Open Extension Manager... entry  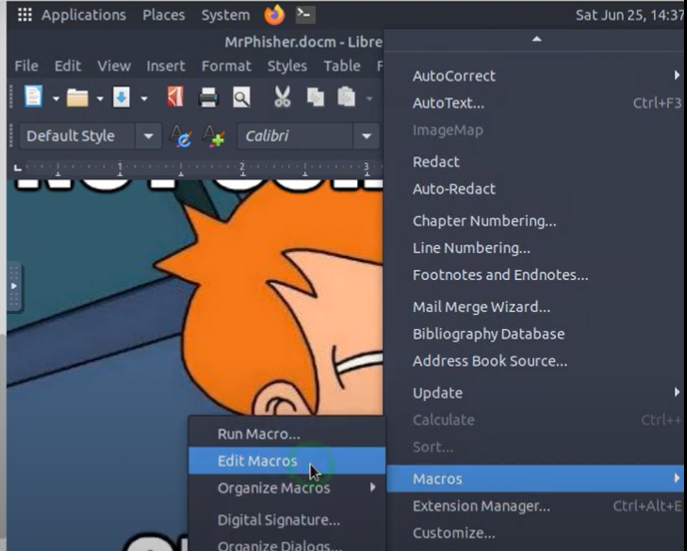click(535, 506)
